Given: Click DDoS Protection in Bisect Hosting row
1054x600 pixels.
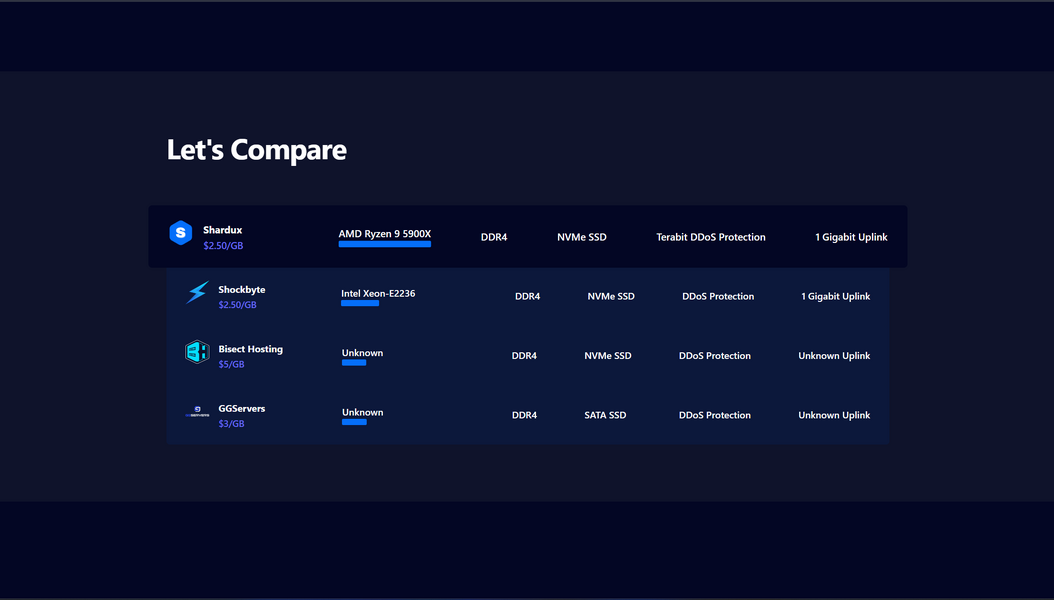Looking at the screenshot, I should click(x=715, y=356).
